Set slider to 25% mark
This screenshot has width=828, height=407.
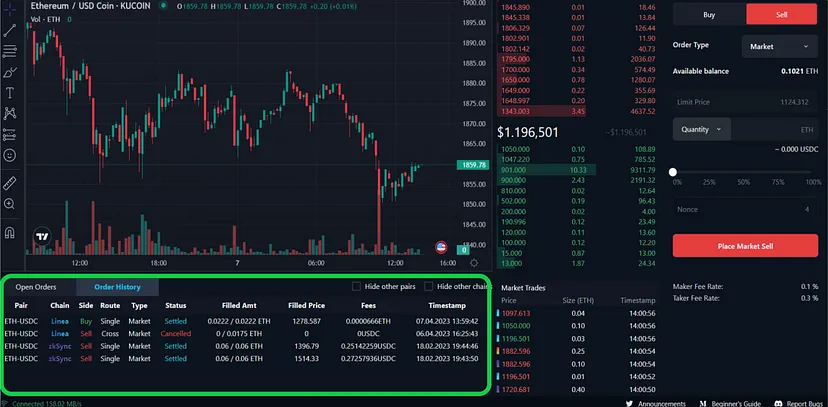[709, 182]
